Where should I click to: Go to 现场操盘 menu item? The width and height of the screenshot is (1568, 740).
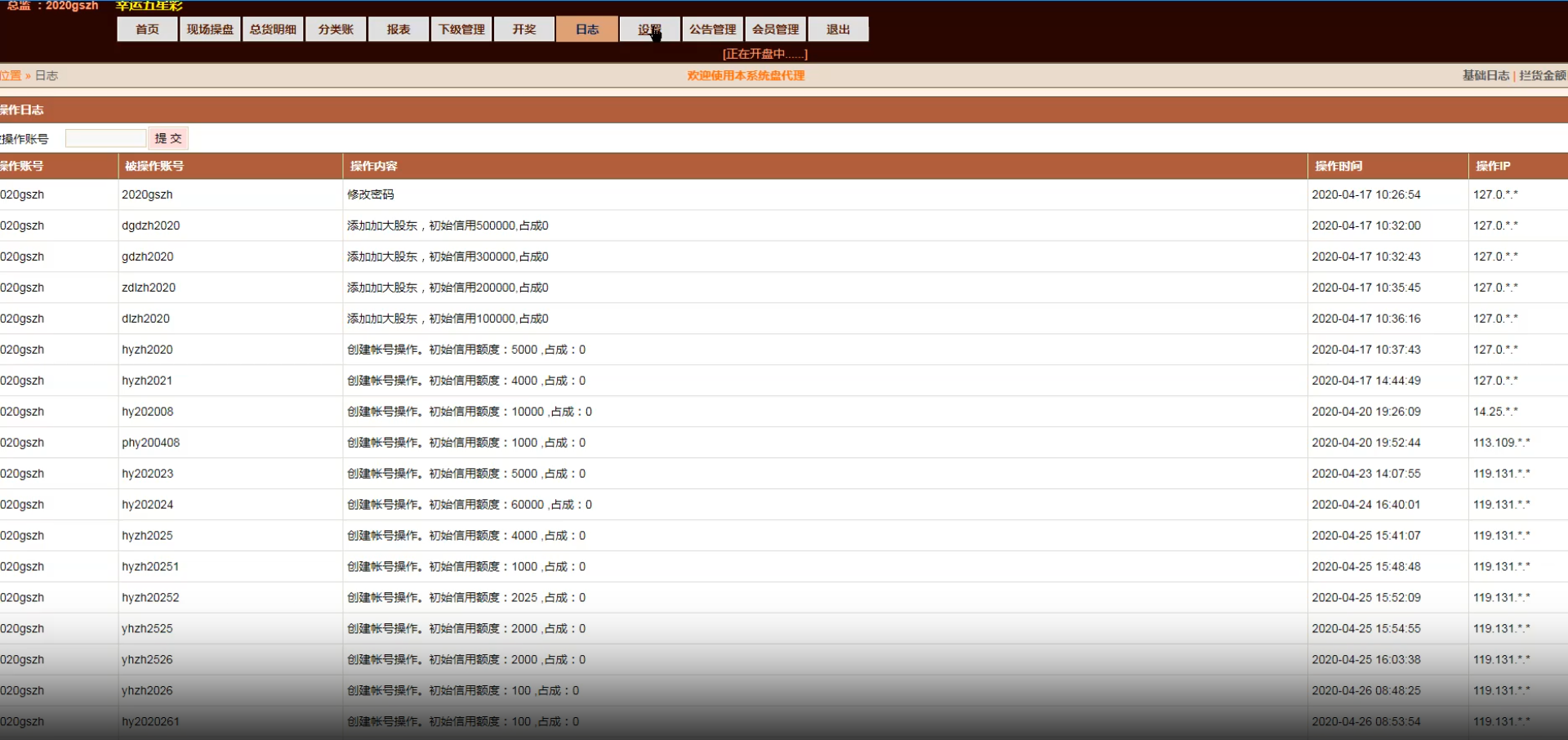(210, 29)
